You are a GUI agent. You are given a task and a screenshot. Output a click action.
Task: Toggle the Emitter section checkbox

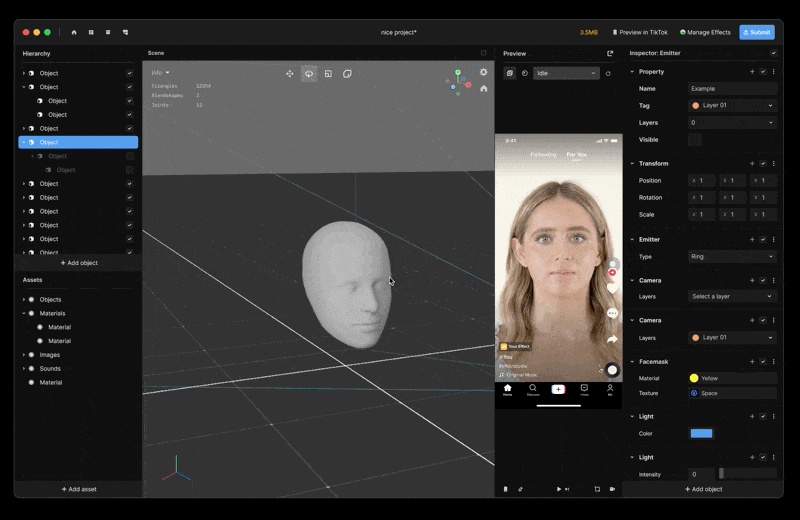[763, 239]
